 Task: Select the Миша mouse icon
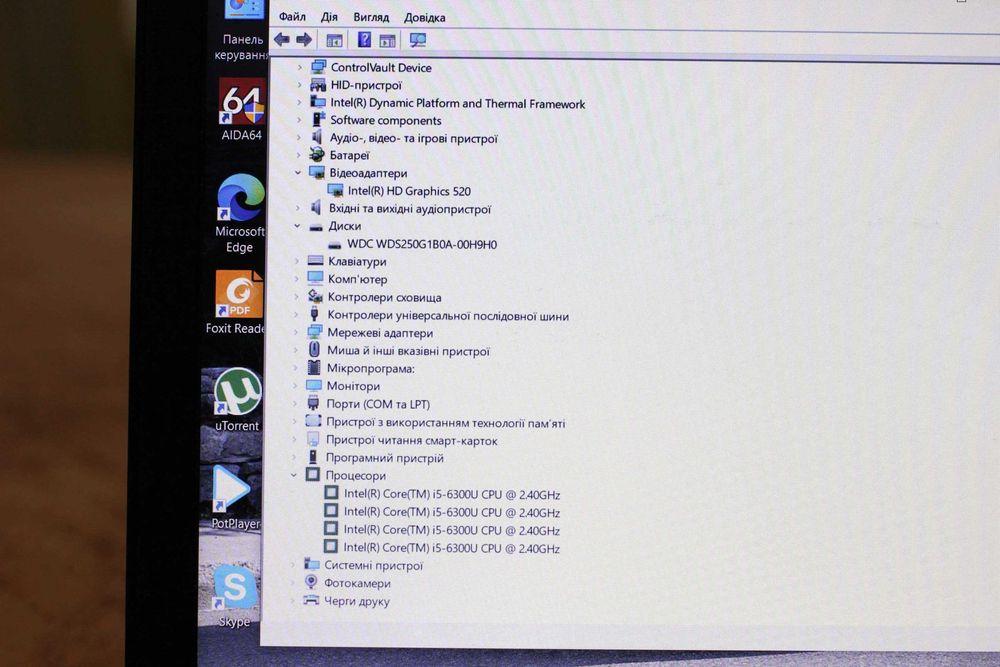tap(314, 349)
